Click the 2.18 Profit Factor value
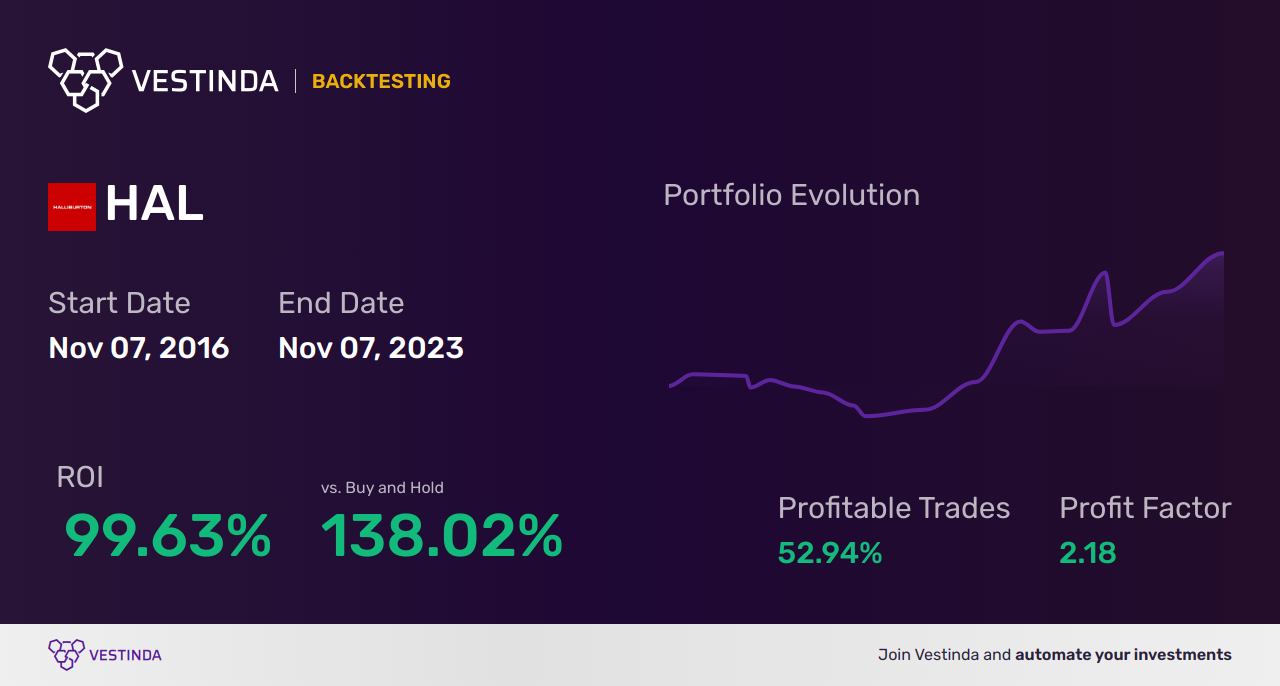 (1088, 553)
